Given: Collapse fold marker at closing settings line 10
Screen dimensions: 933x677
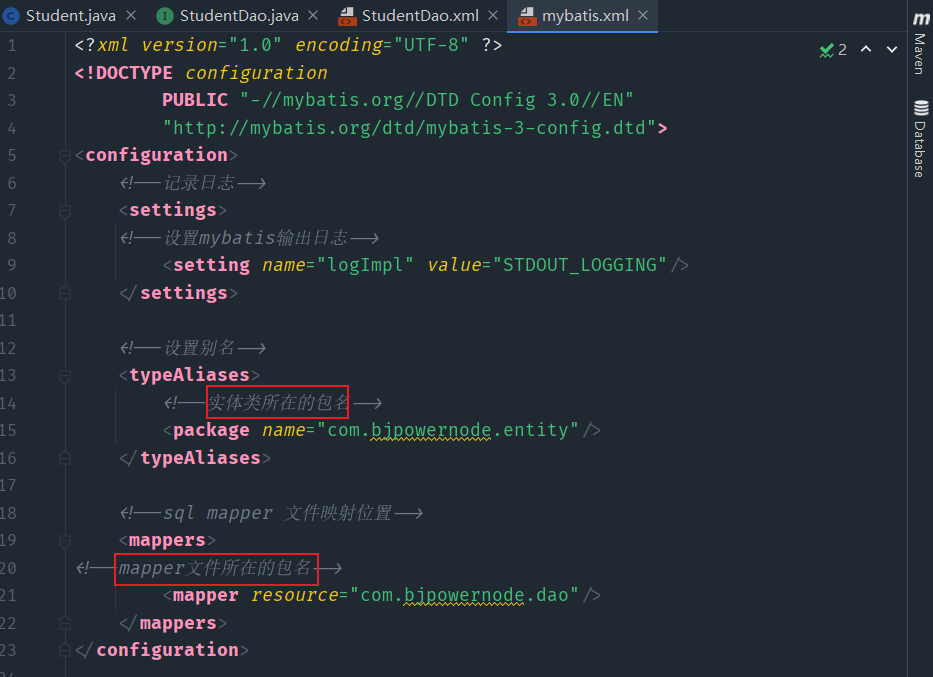Looking at the screenshot, I should tap(65, 293).
